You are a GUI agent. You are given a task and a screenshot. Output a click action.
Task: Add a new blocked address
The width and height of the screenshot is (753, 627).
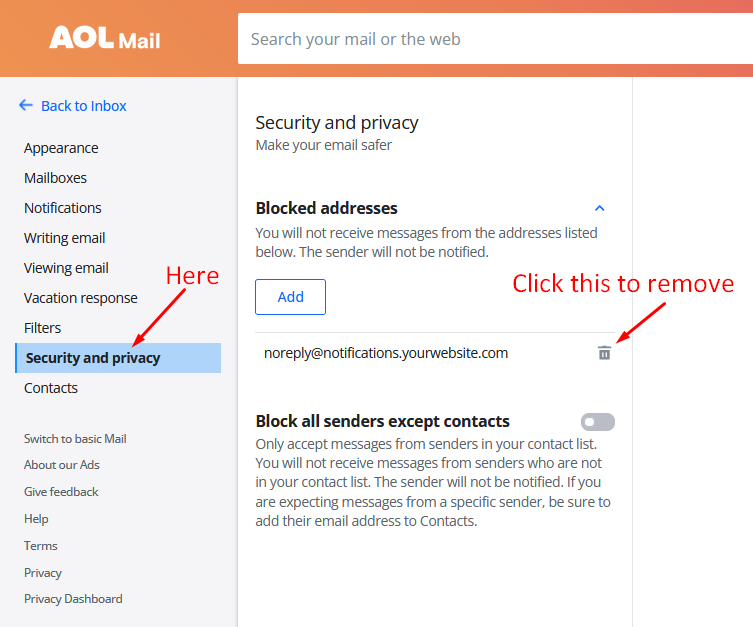click(291, 297)
